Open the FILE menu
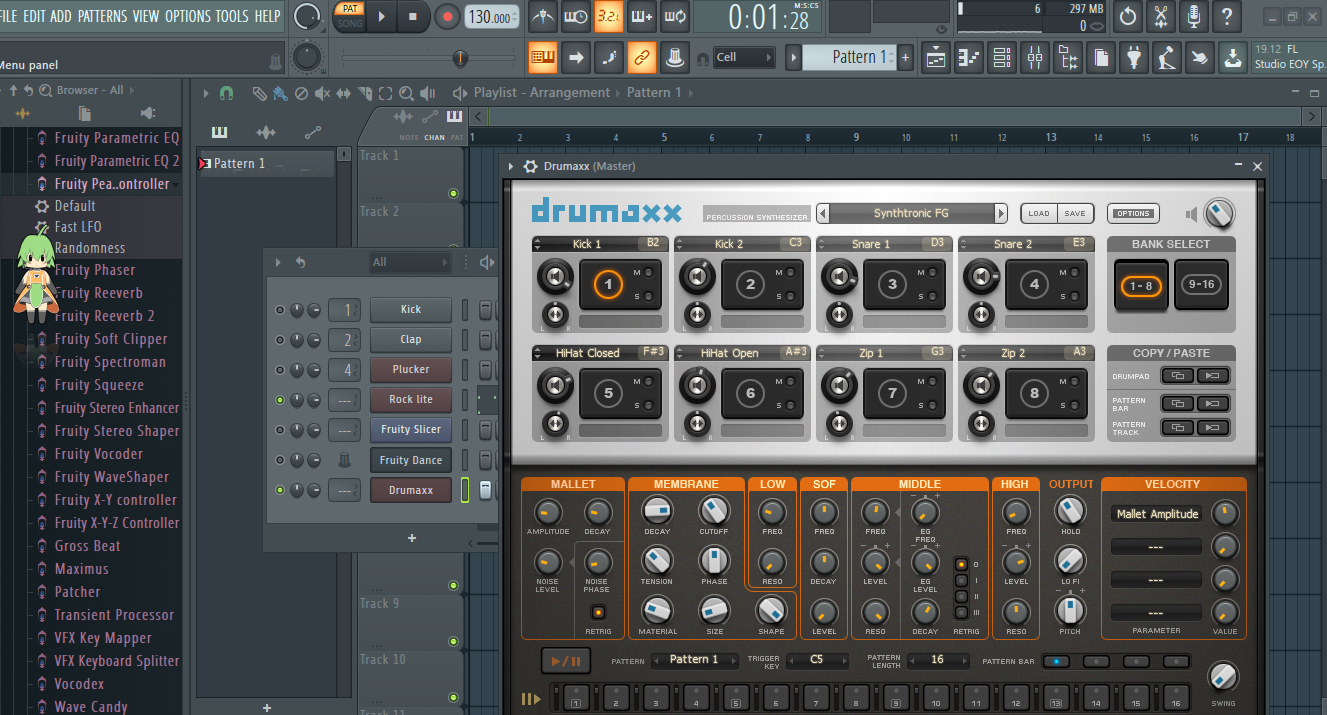 (9, 16)
